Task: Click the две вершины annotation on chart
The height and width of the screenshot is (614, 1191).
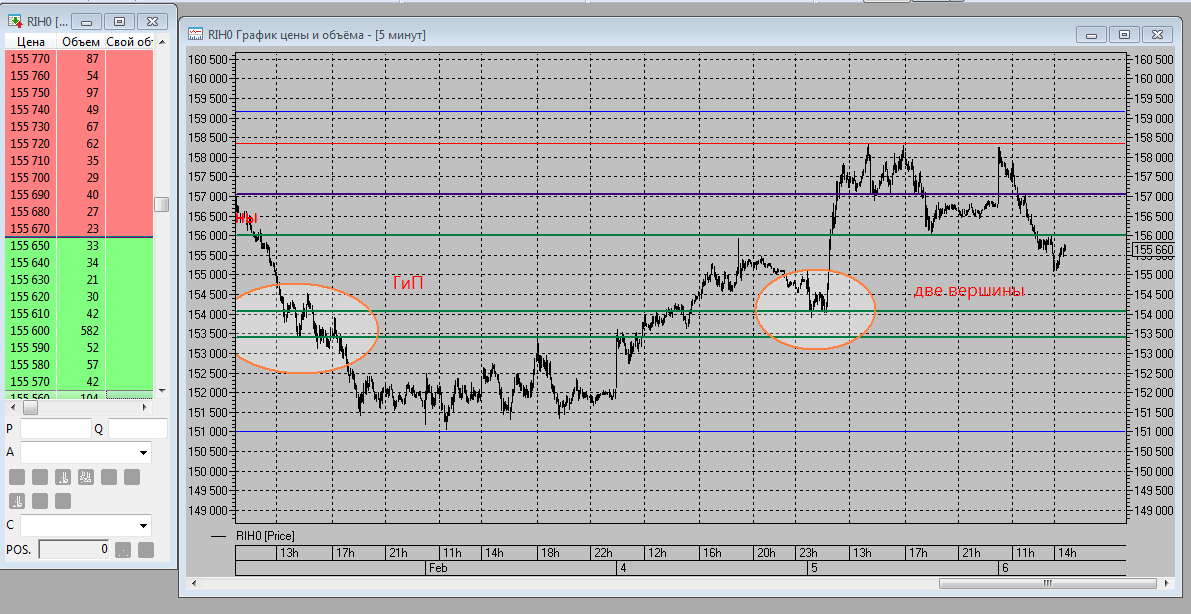Action: (968, 290)
